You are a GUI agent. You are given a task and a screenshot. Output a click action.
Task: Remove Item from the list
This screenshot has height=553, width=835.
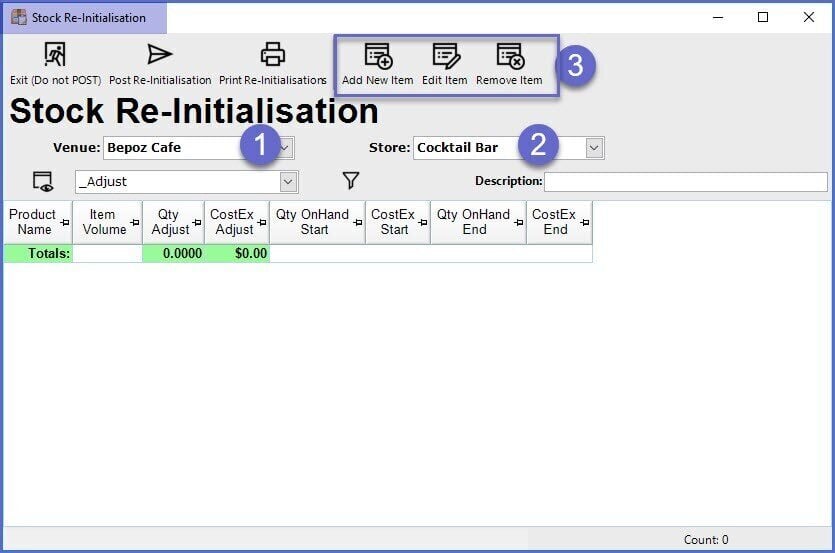tap(509, 57)
